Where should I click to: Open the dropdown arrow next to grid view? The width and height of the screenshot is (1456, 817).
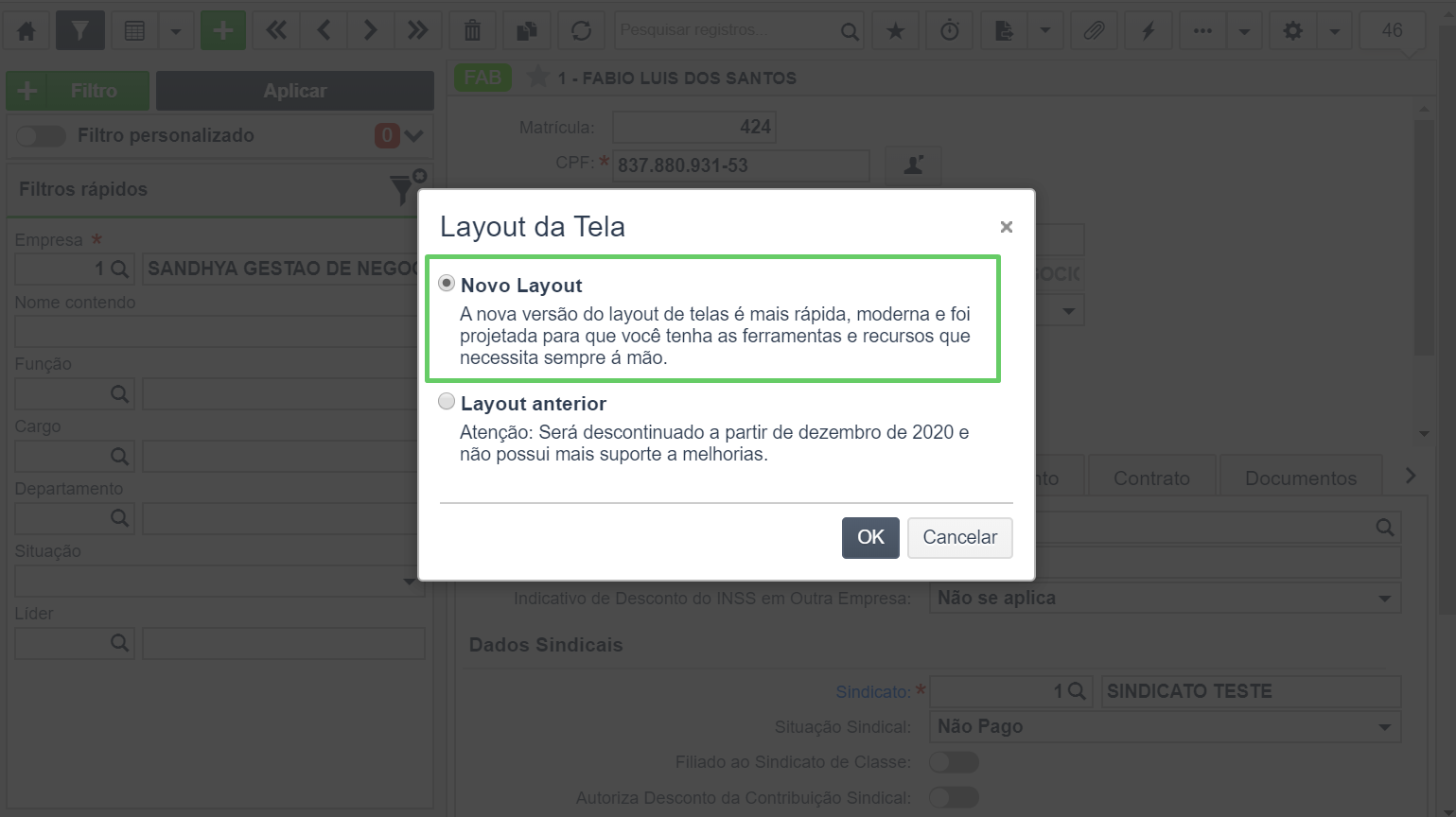point(176,30)
